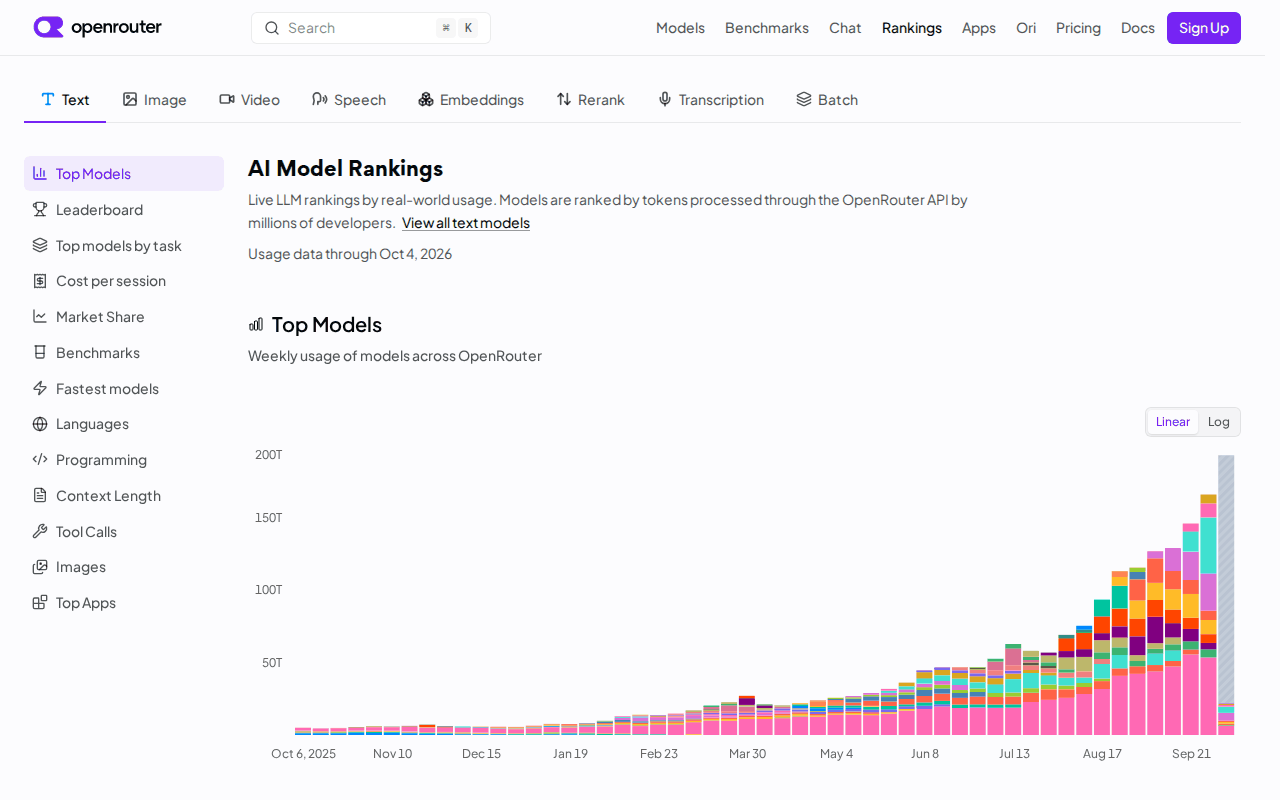Click the Fastest models lightning icon
Screen dimensions: 1280x800
tap(40, 388)
